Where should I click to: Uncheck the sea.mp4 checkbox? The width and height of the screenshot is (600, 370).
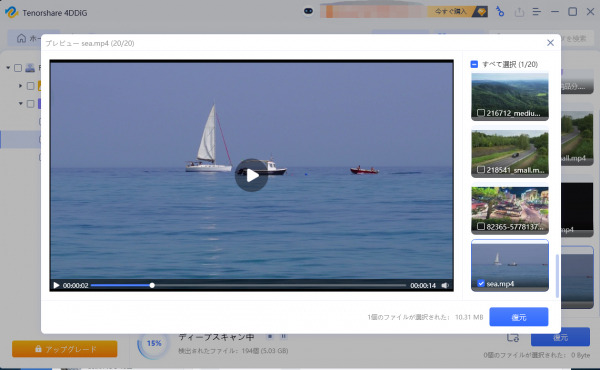click(481, 284)
